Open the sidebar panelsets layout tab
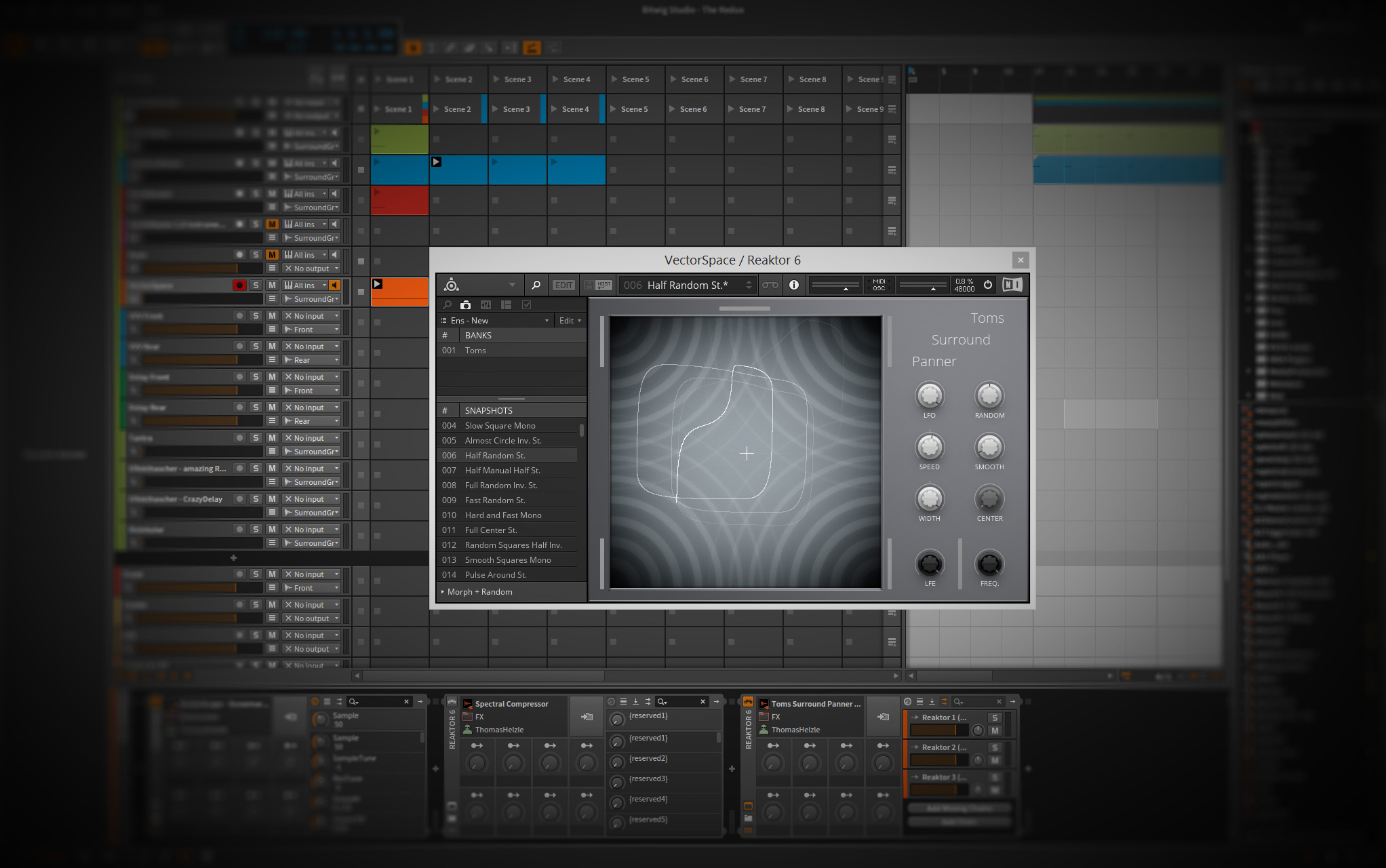1386x868 pixels. coord(506,305)
